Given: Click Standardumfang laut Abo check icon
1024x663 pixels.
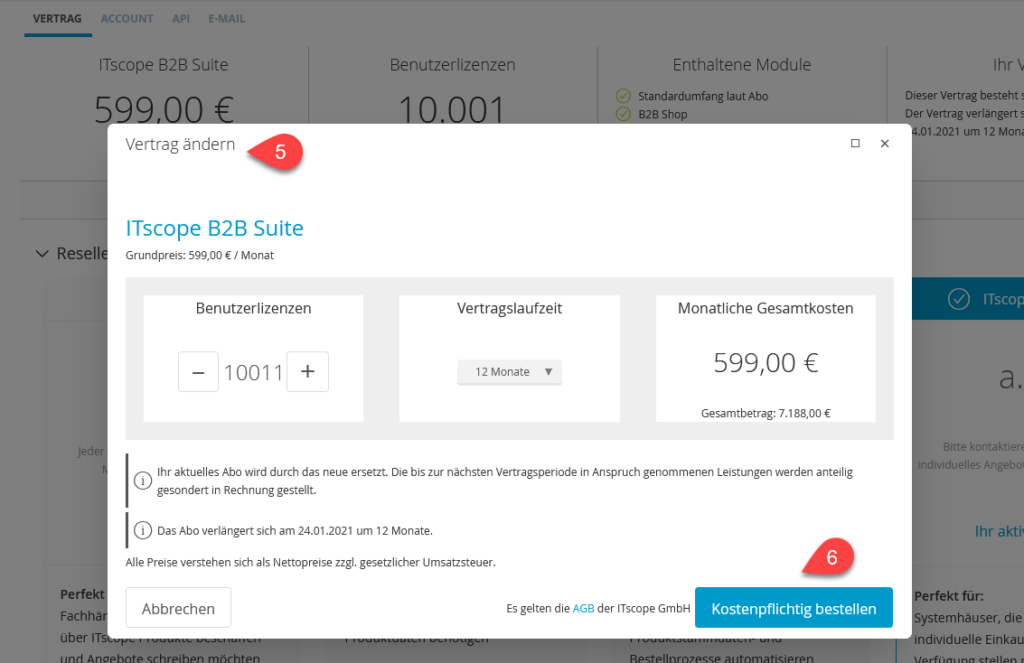Looking at the screenshot, I should [623, 96].
